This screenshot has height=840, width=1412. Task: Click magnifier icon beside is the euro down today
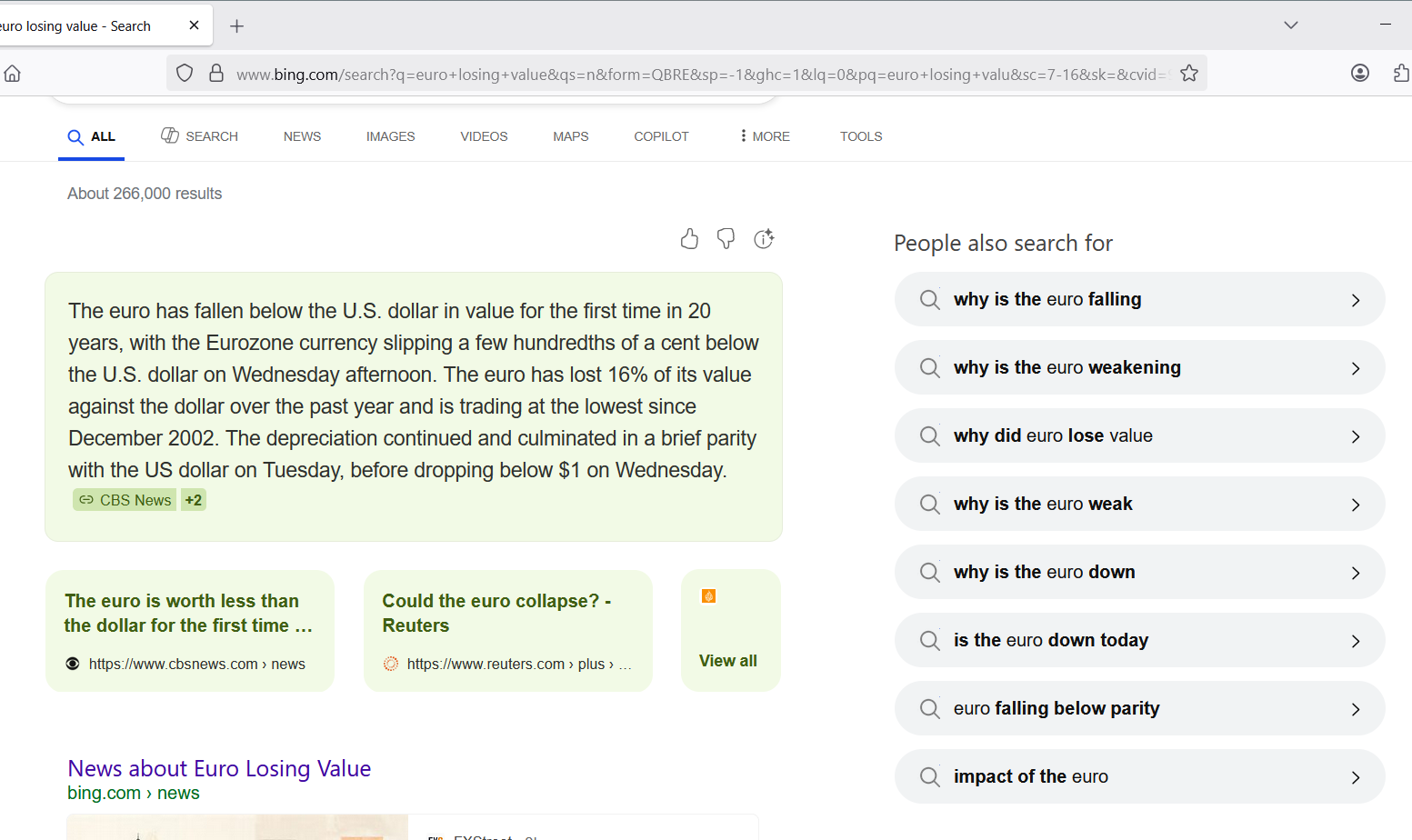point(929,641)
